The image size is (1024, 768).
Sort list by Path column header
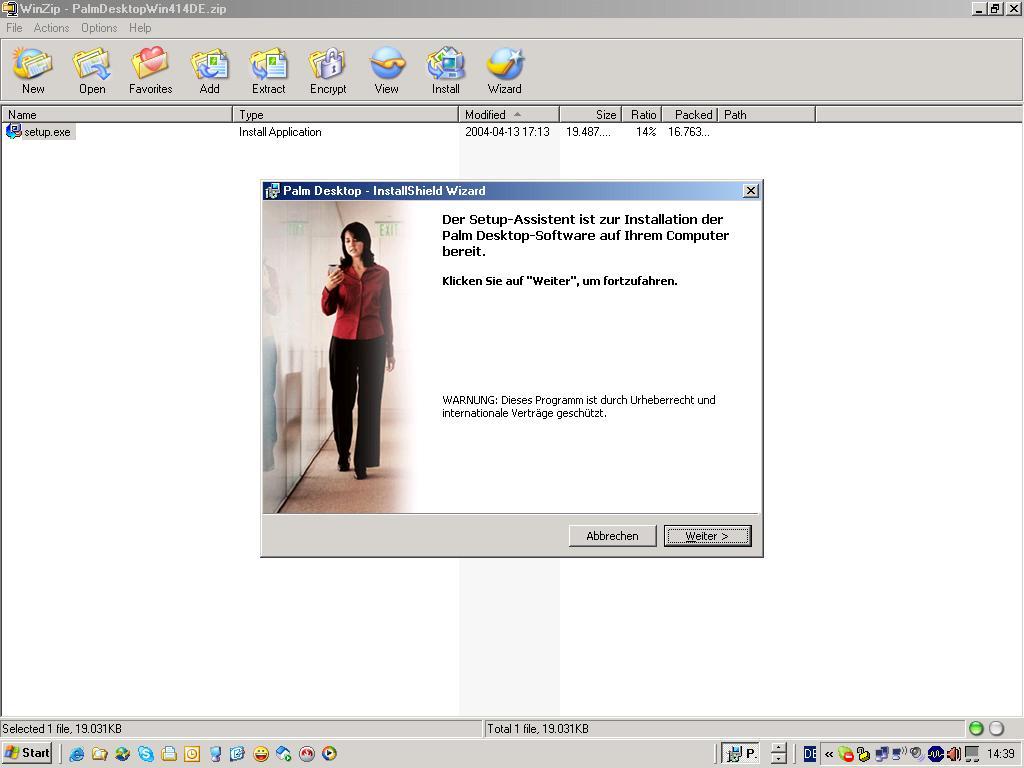click(767, 114)
